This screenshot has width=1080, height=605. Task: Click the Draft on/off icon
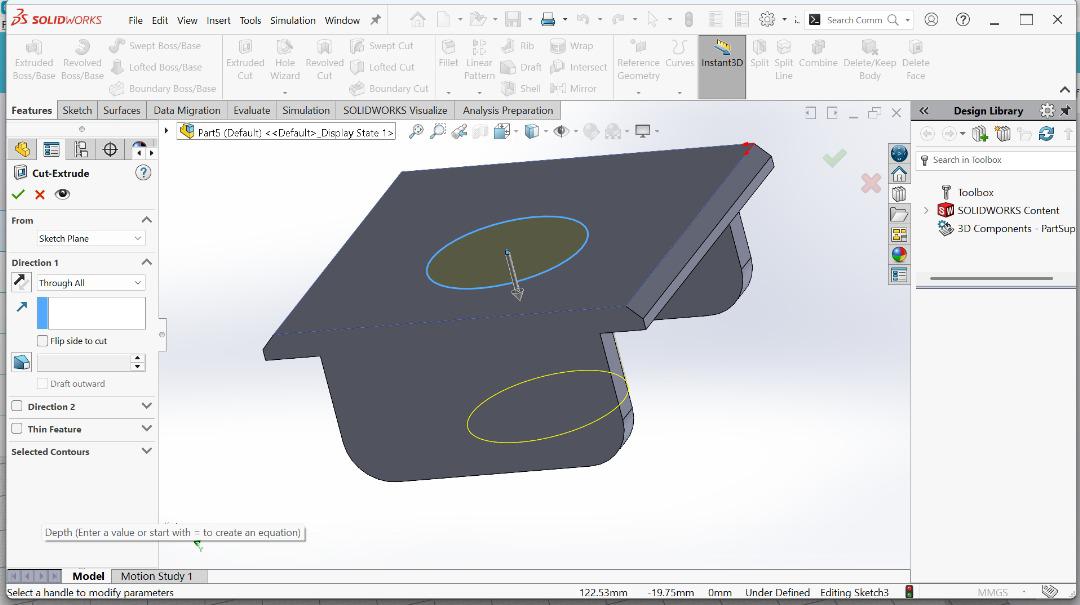point(21,362)
